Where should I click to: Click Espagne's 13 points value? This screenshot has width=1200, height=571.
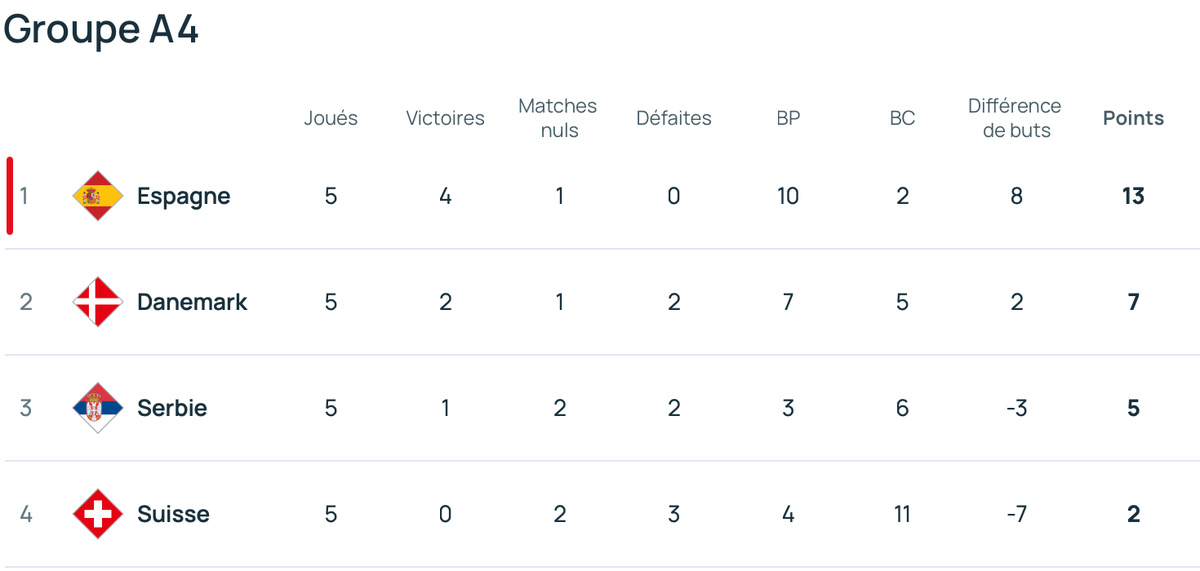pos(1133,196)
